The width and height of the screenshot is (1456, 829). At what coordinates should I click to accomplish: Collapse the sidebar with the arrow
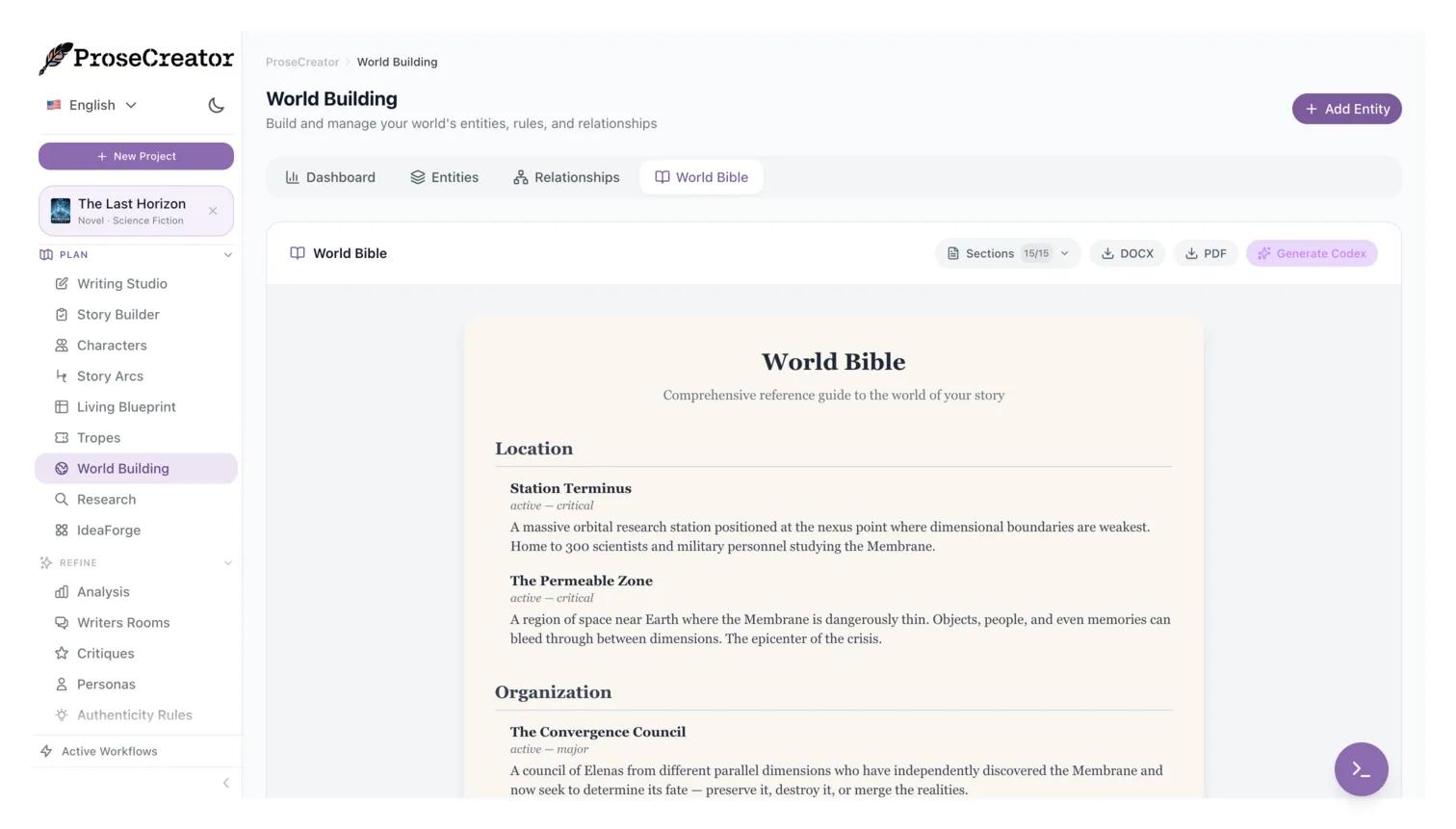(x=225, y=783)
